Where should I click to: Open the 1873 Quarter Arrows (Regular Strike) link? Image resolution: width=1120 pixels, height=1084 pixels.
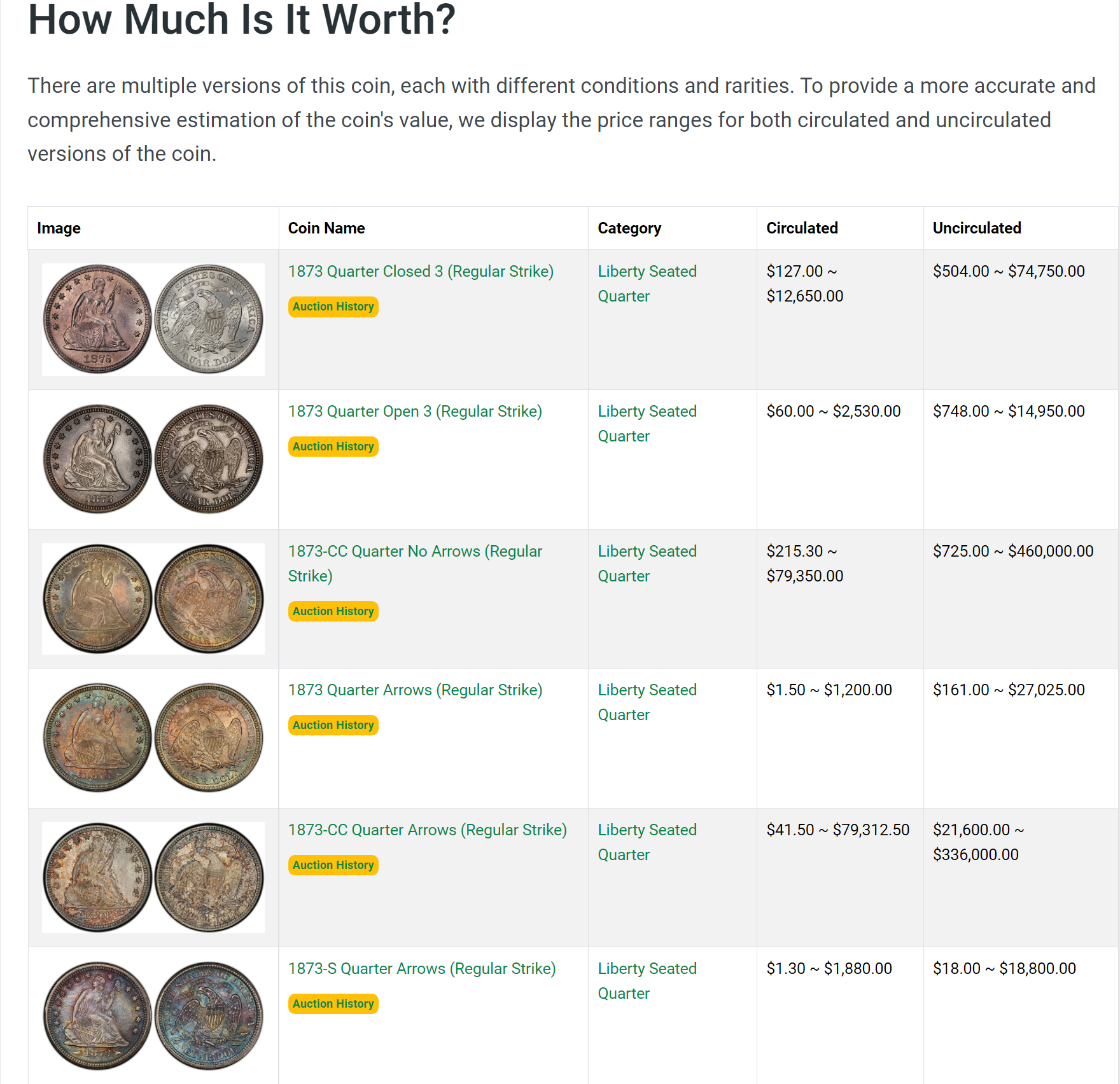coord(415,690)
